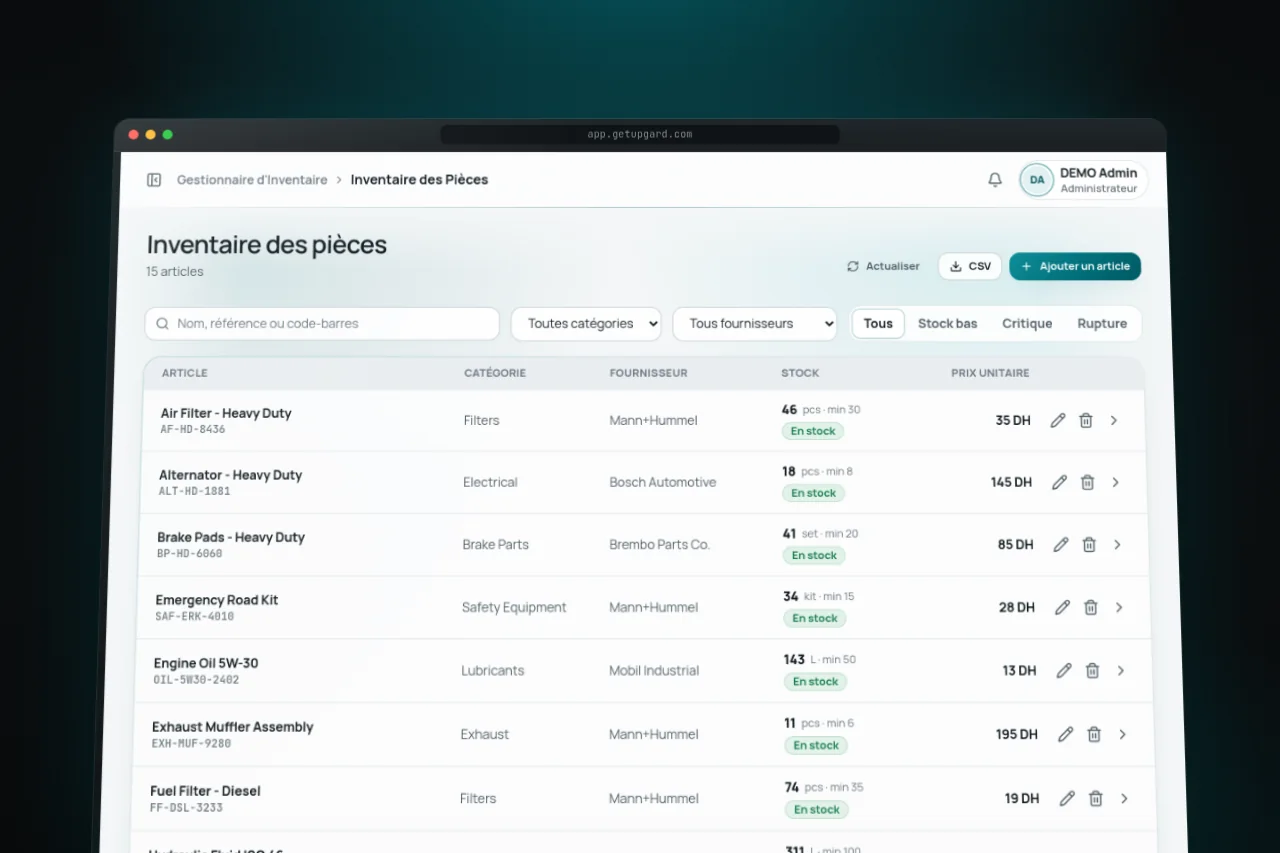Expand Alternator - Heavy Duty row chevron
This screenshot has height=853, width=1280.
1116,482
